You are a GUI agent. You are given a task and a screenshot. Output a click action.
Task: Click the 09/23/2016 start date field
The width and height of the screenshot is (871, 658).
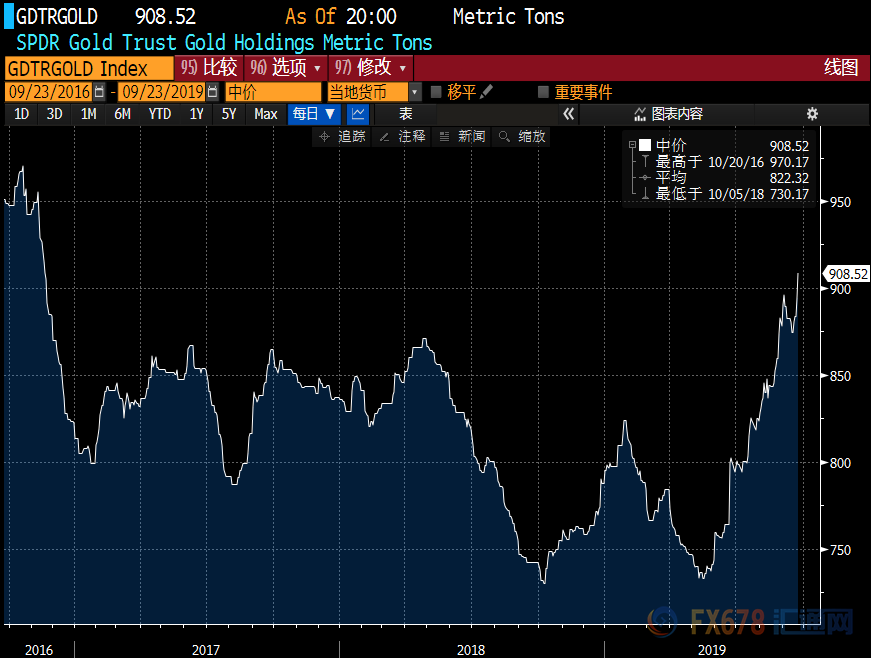49,92
